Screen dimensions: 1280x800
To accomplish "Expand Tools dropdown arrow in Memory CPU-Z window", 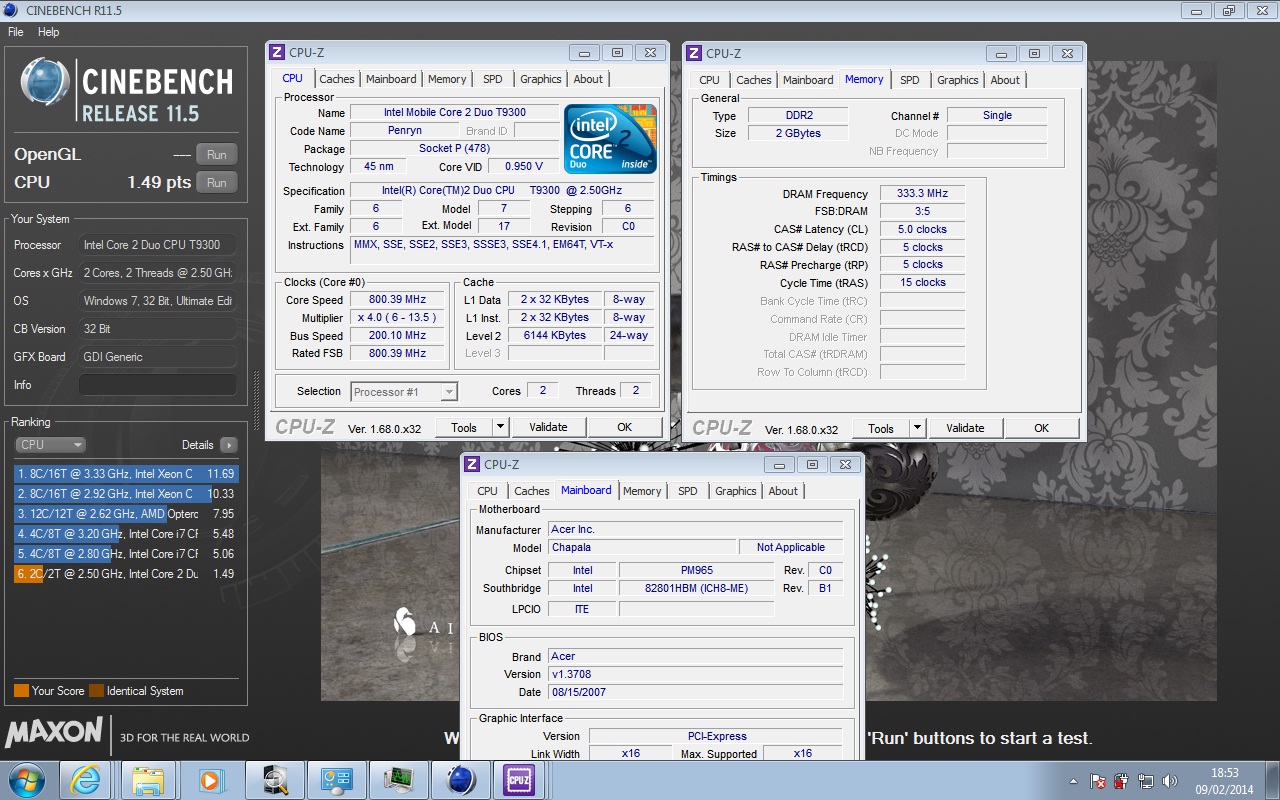I will [918, 428].
